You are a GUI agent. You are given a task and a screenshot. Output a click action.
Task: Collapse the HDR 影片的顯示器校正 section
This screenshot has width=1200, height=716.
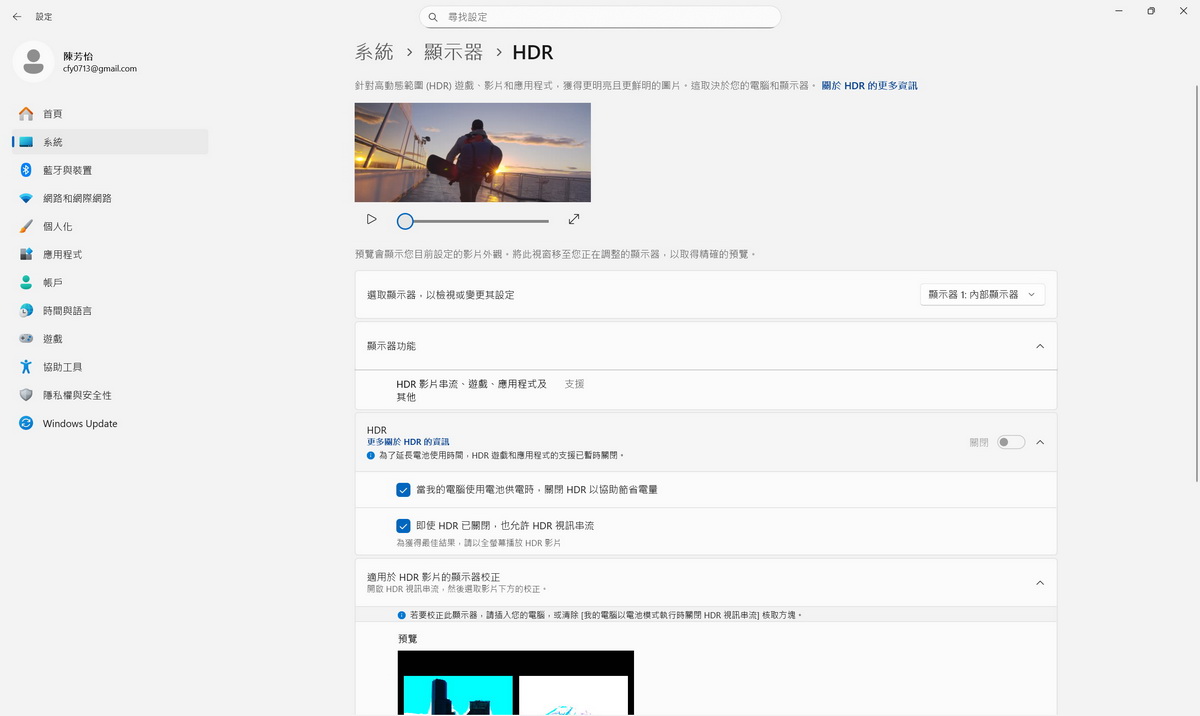click(x=1039, y=583)
